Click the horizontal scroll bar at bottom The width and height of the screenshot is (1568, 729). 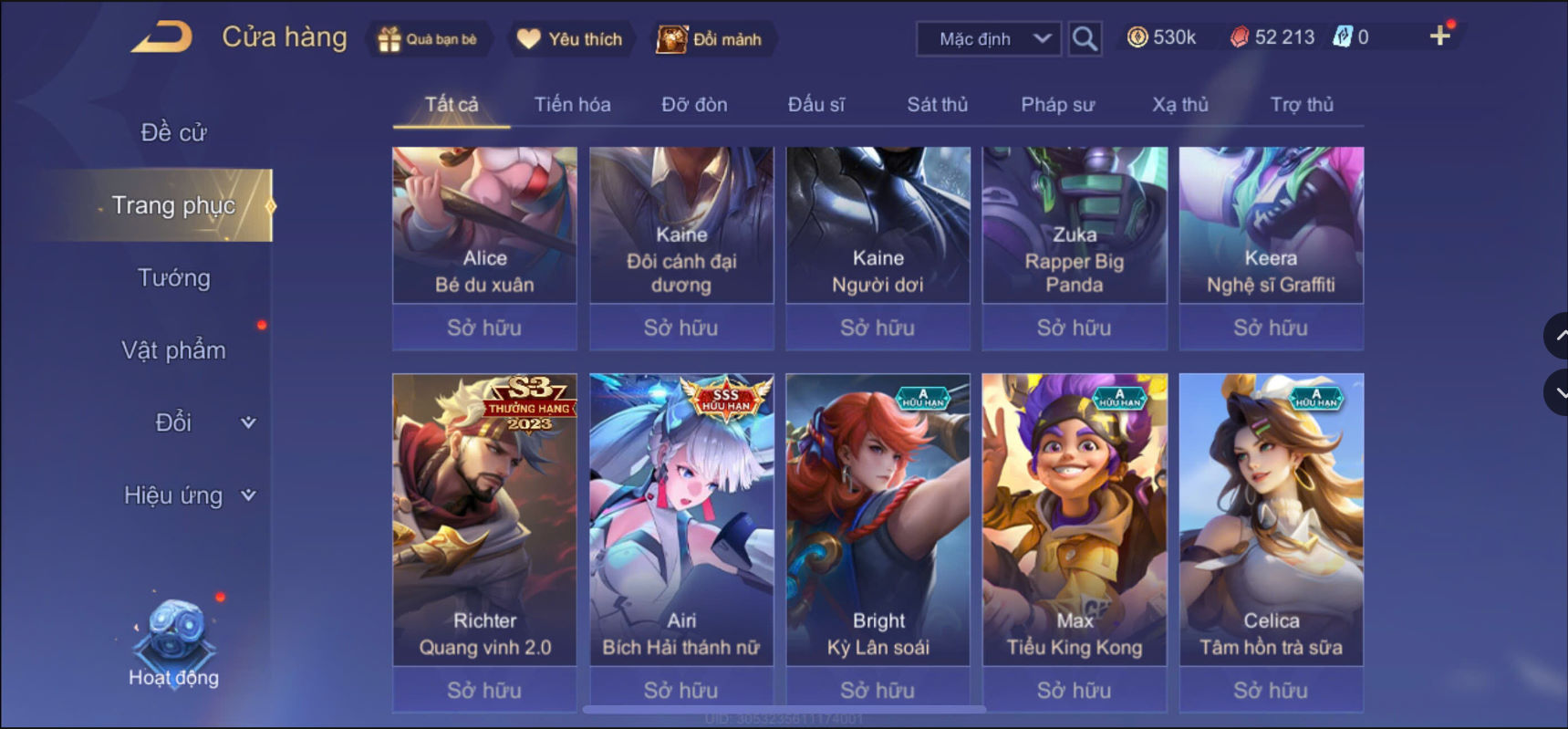point(784,708)
